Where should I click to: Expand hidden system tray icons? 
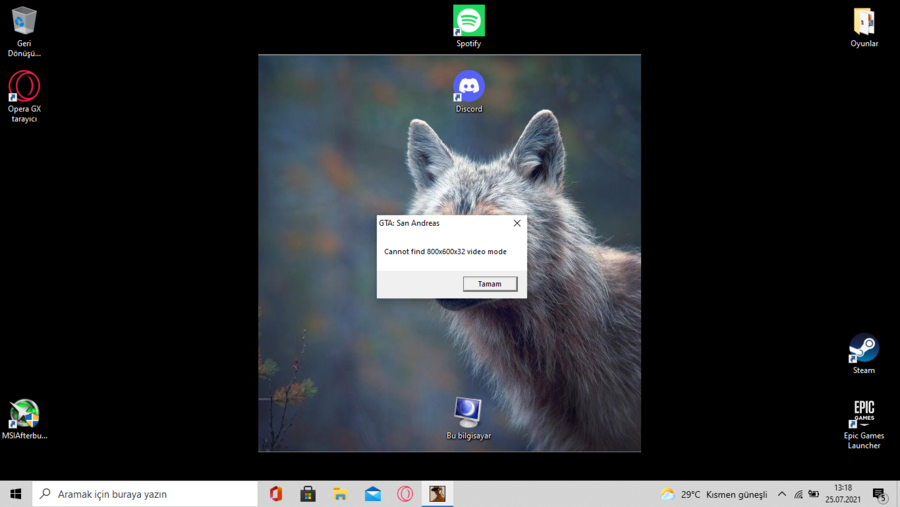(x=782, y=494)
